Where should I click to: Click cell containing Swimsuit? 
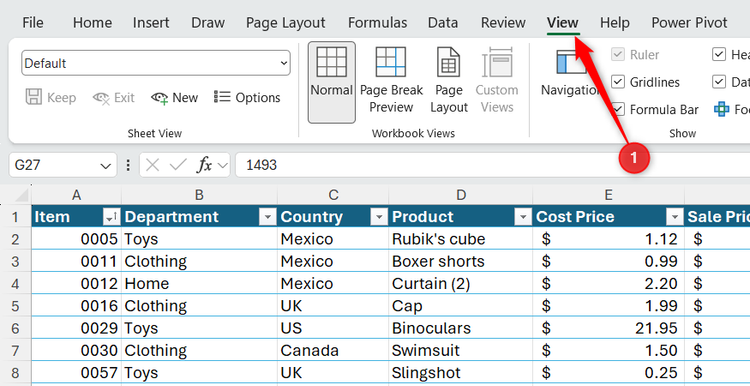pos(461,350)
